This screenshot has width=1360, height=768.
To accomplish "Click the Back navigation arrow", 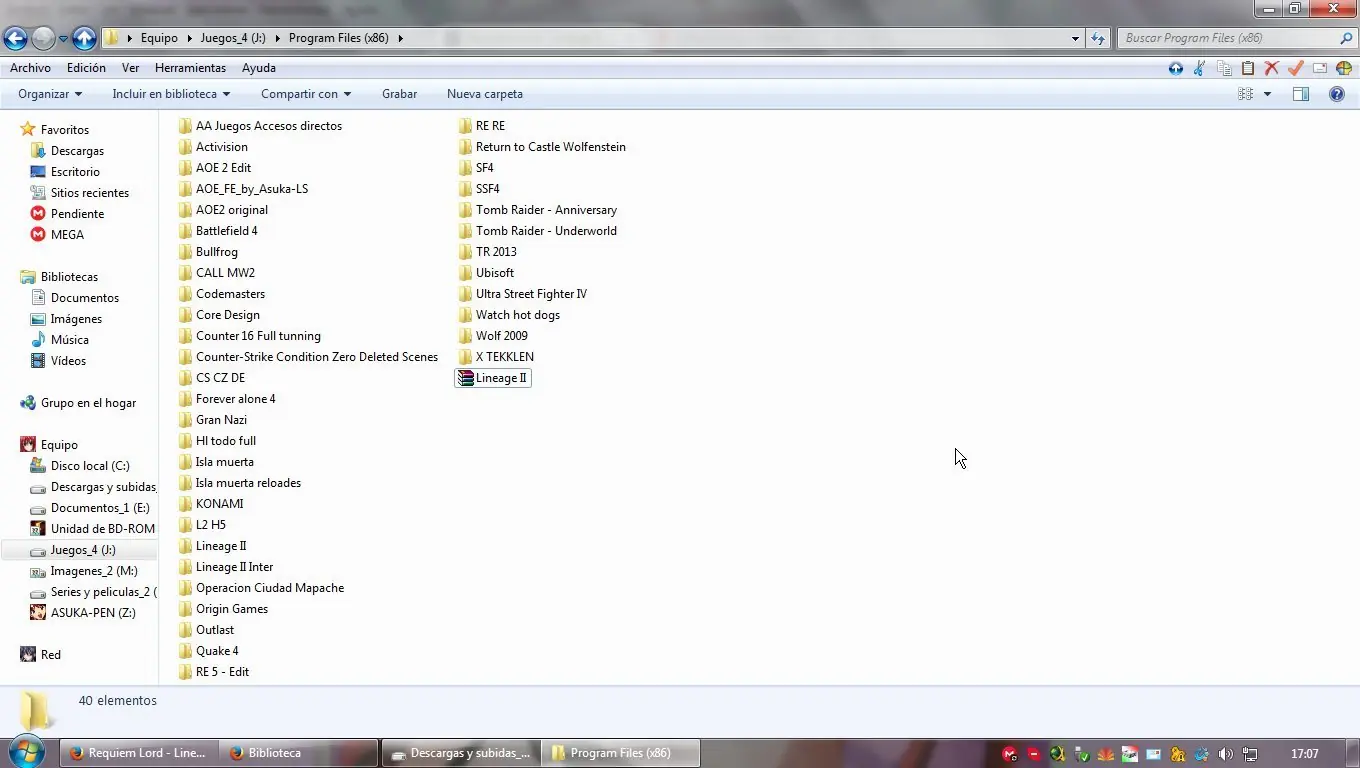I will (15, 38).
